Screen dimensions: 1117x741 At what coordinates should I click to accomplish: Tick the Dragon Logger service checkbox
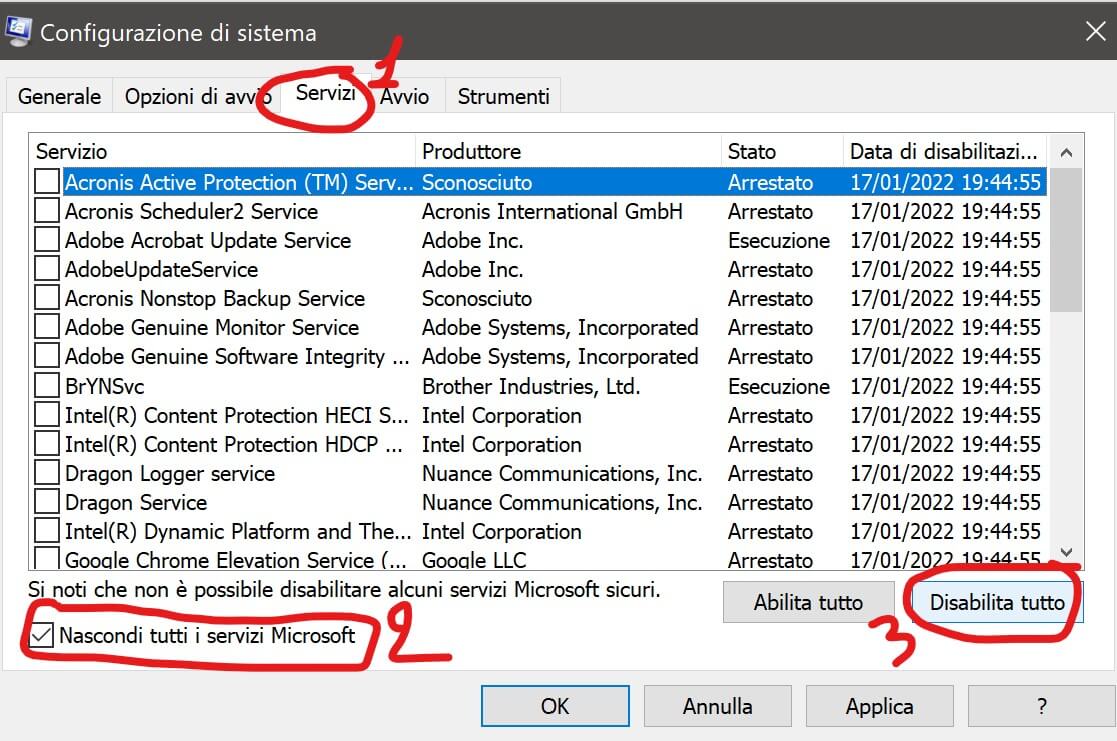click(x=47, y=473)
